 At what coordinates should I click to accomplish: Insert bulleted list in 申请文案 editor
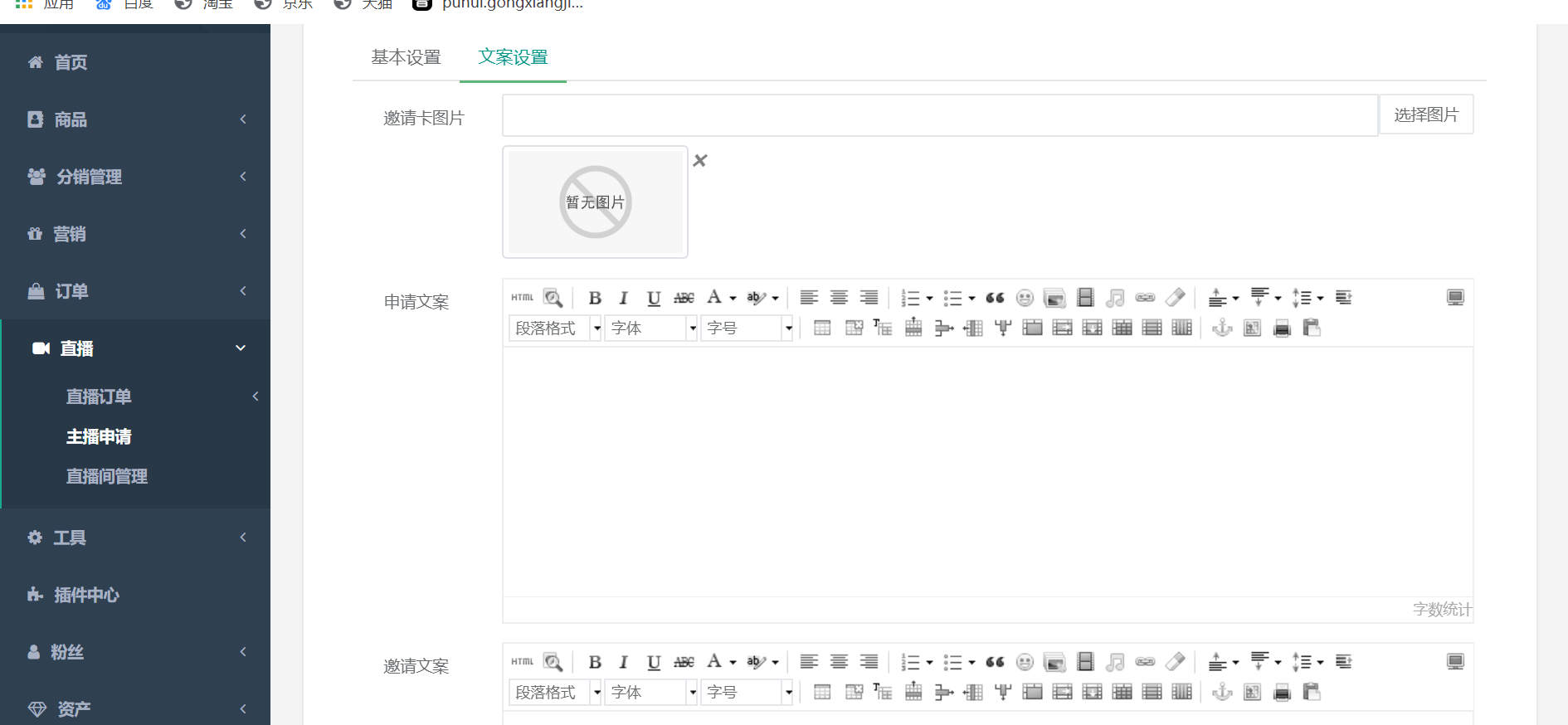(952, 298)
